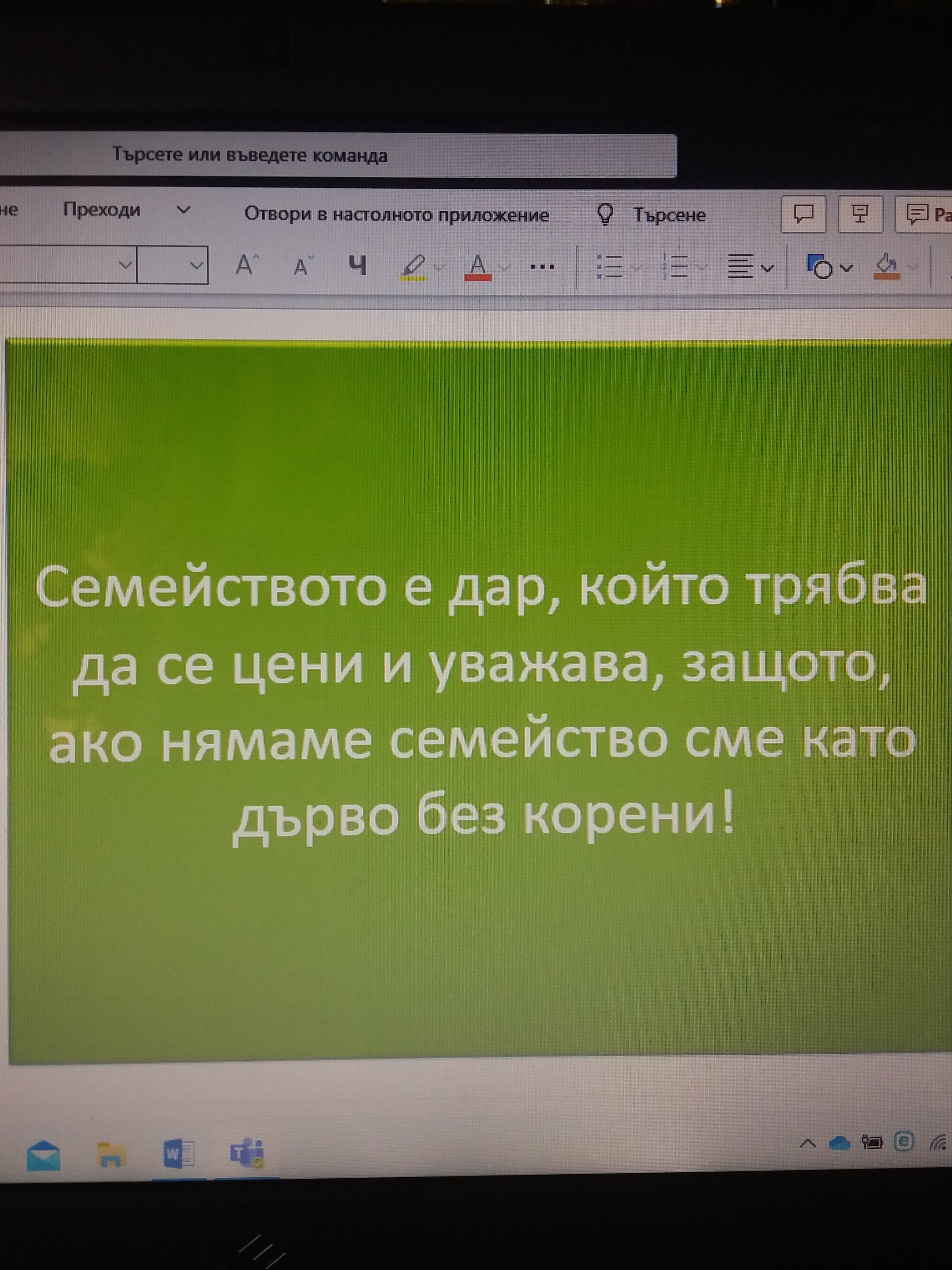The height and width of the screenshot is (1270, 952).
Task: Apply the shape fill bucket color
Action: pyautogui.click(x=887, y=266)
